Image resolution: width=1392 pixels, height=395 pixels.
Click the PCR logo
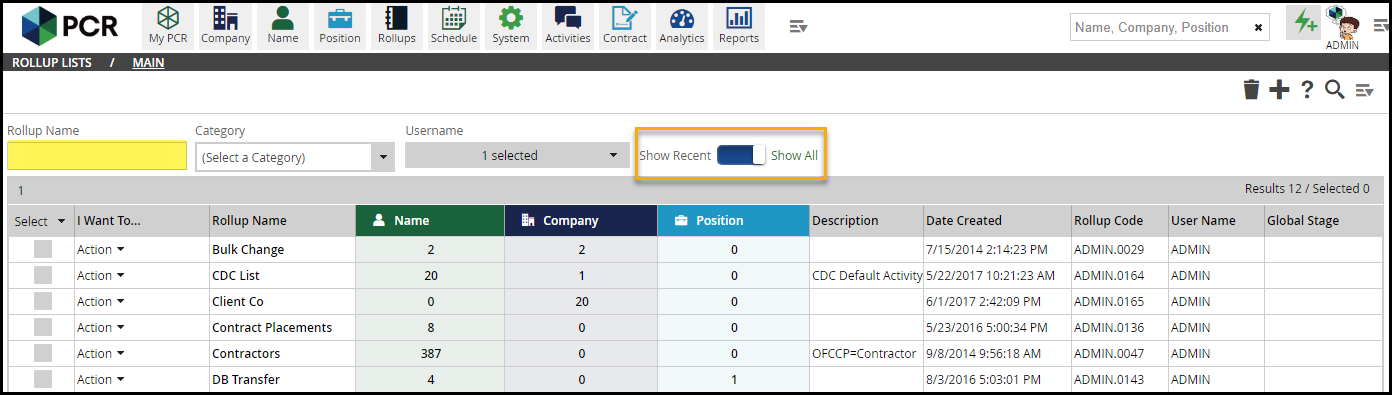pyautogui.click(x=70, y=26)
